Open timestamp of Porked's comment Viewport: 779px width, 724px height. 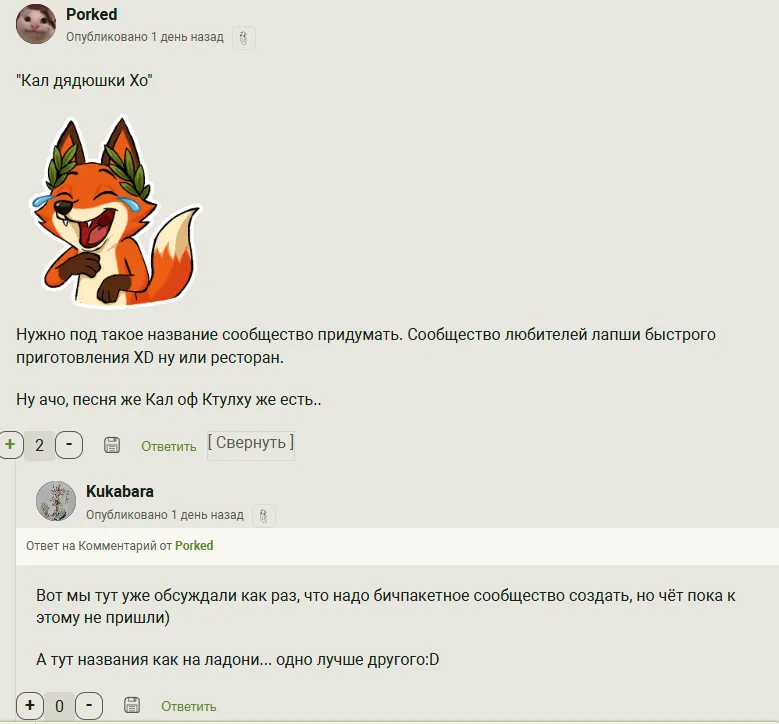[x=145, y=37]
